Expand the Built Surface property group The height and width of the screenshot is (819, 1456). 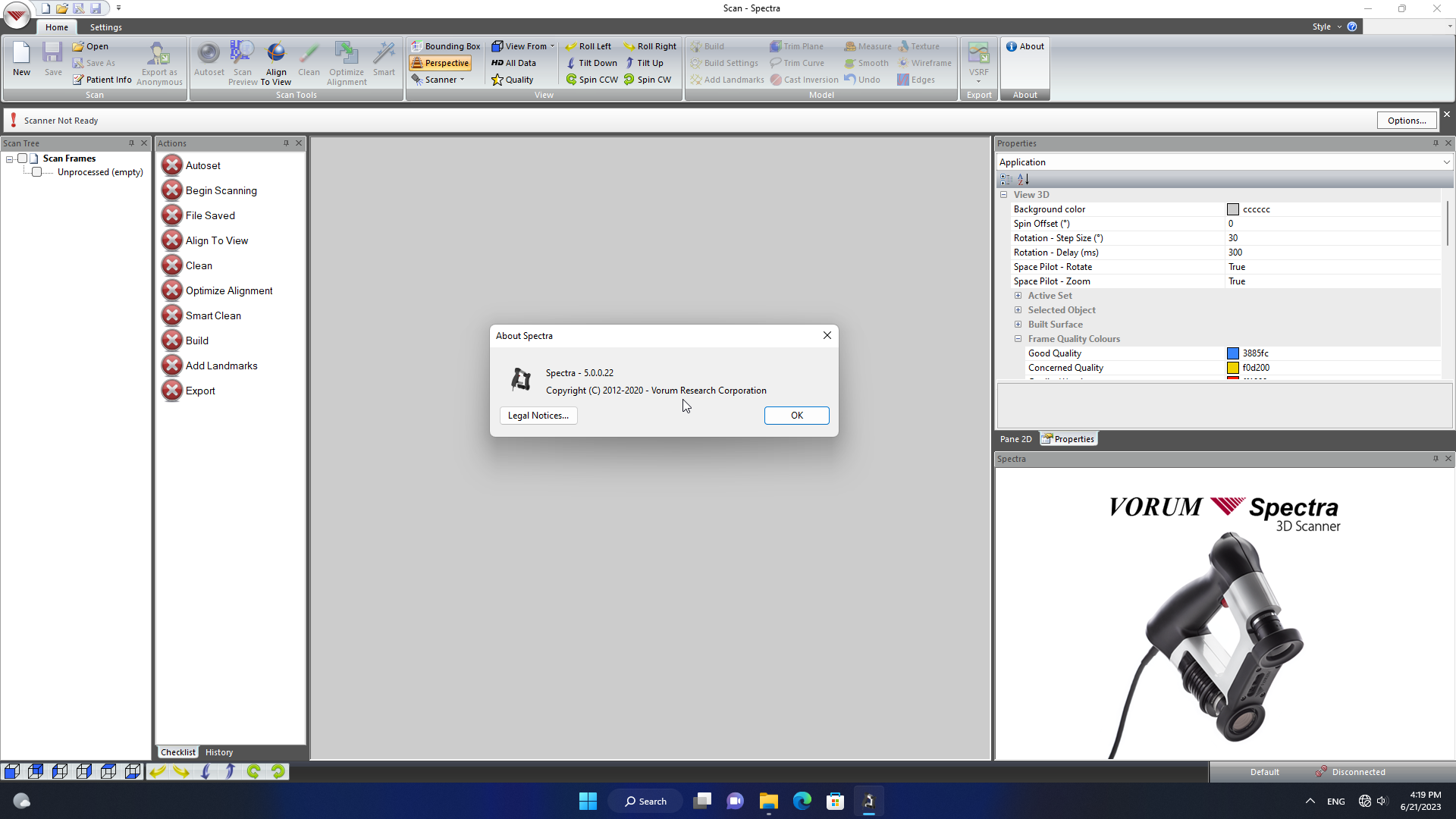(x=1018, y=325)
